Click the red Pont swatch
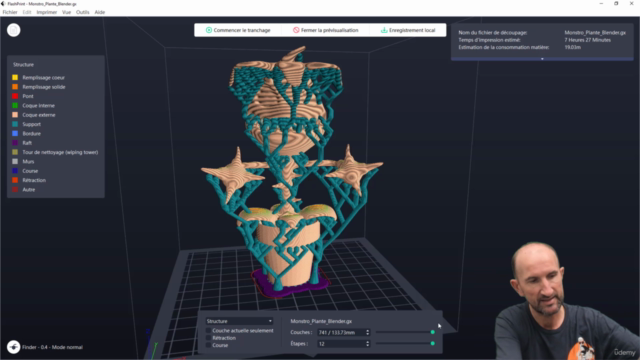Image resolution: width=640 pixels, height=360 pixels. pos(15,96)
